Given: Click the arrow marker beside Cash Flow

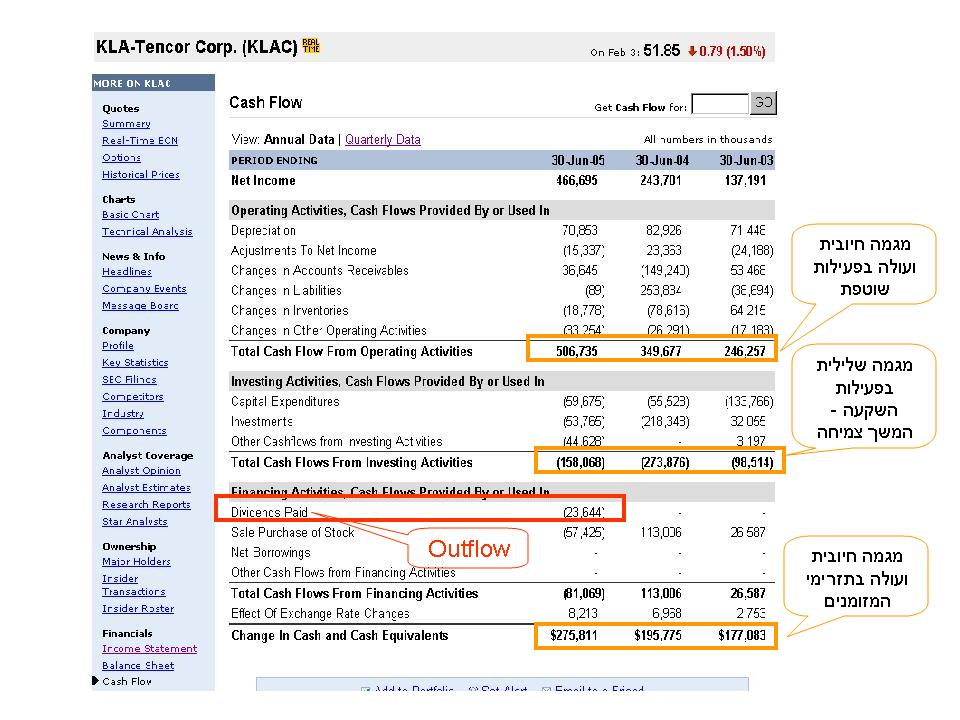Looking at the screenshot, I should click(x=96, y=681).
